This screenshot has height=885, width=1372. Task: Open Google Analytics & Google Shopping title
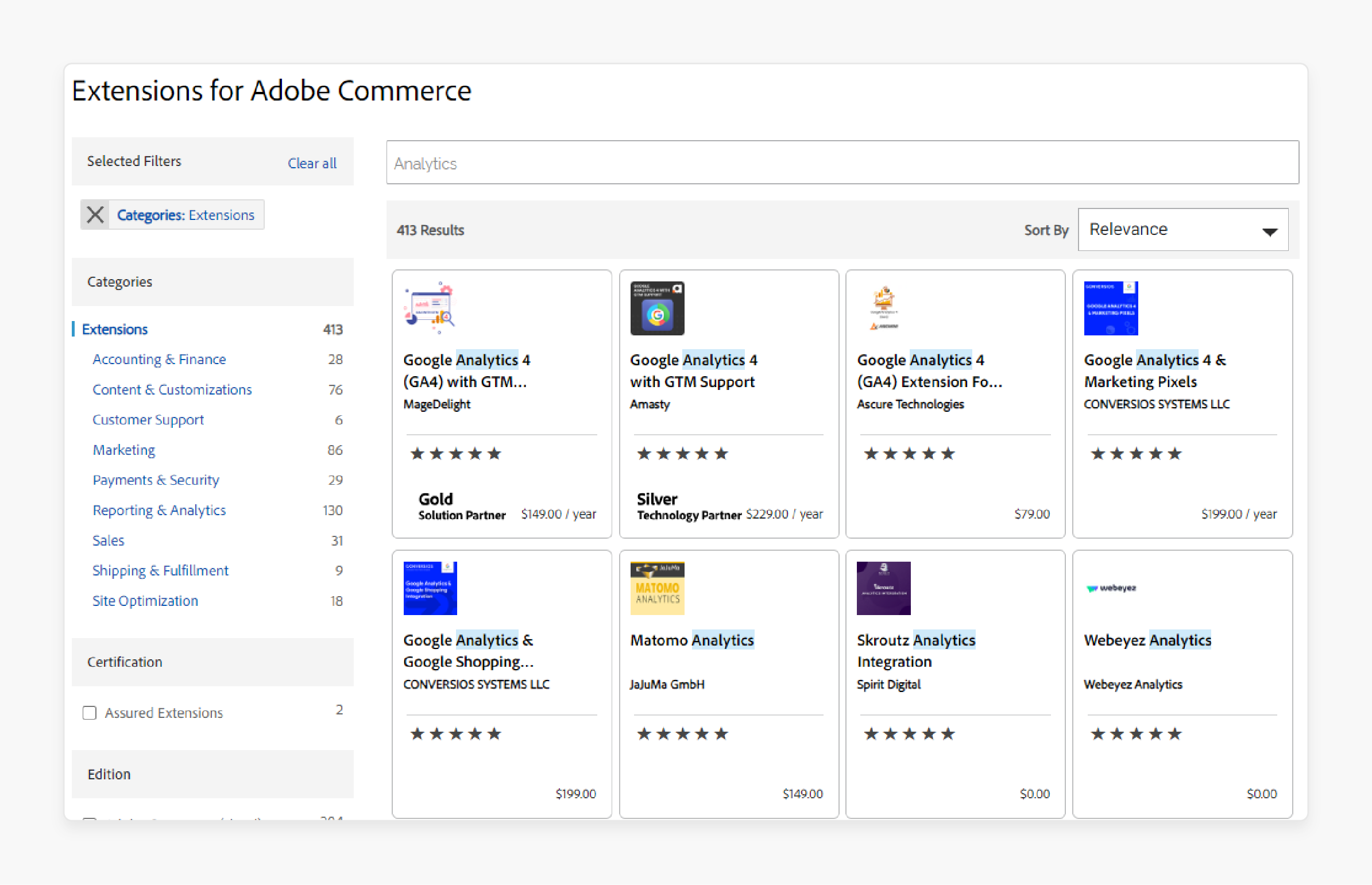[468, 651]
